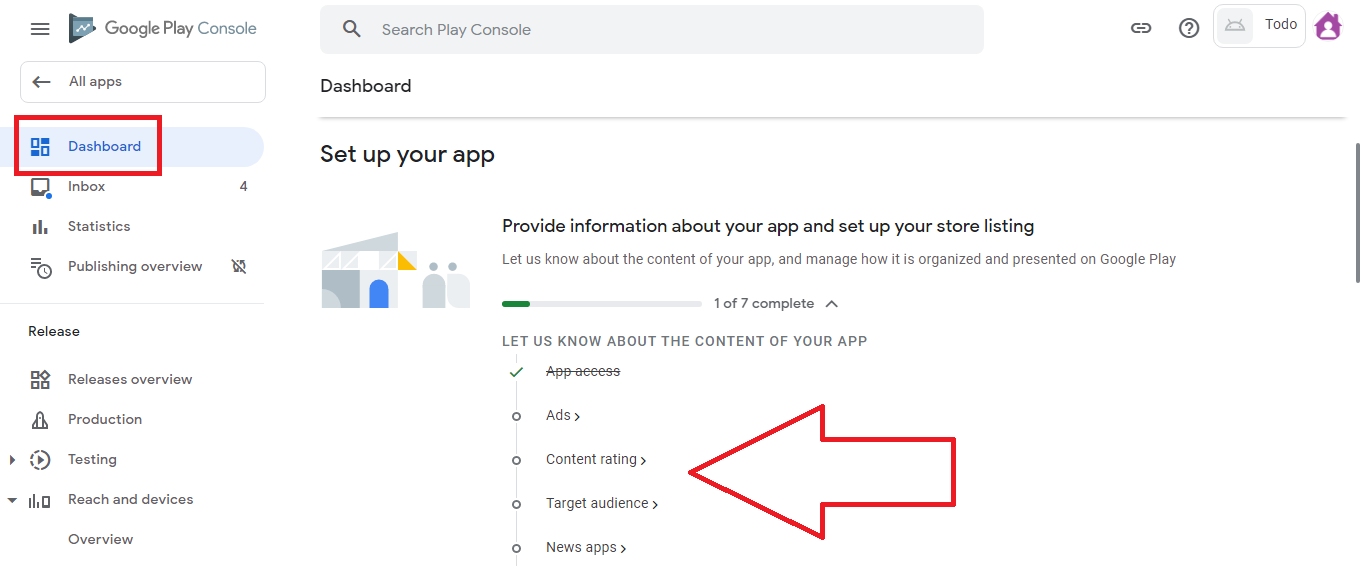Collapse the Reach and devices section

[x=13, y=500]
